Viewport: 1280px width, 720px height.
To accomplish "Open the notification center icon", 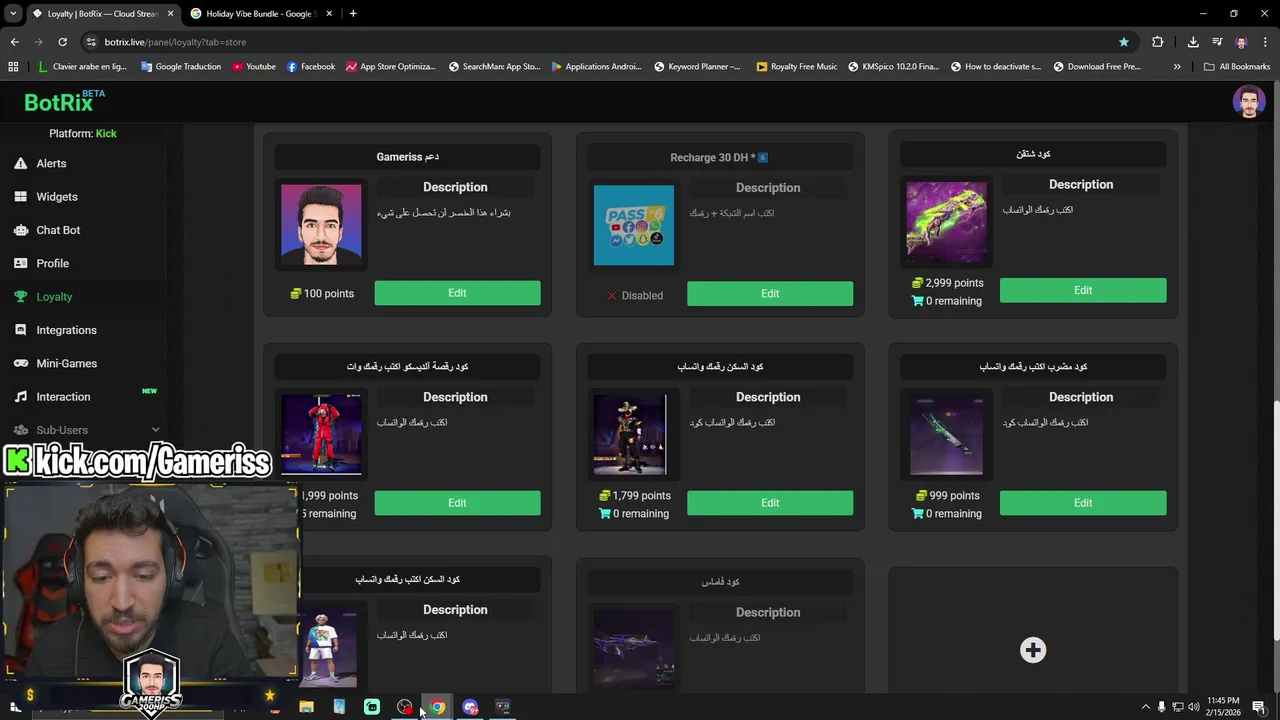I will [1259, 707].
